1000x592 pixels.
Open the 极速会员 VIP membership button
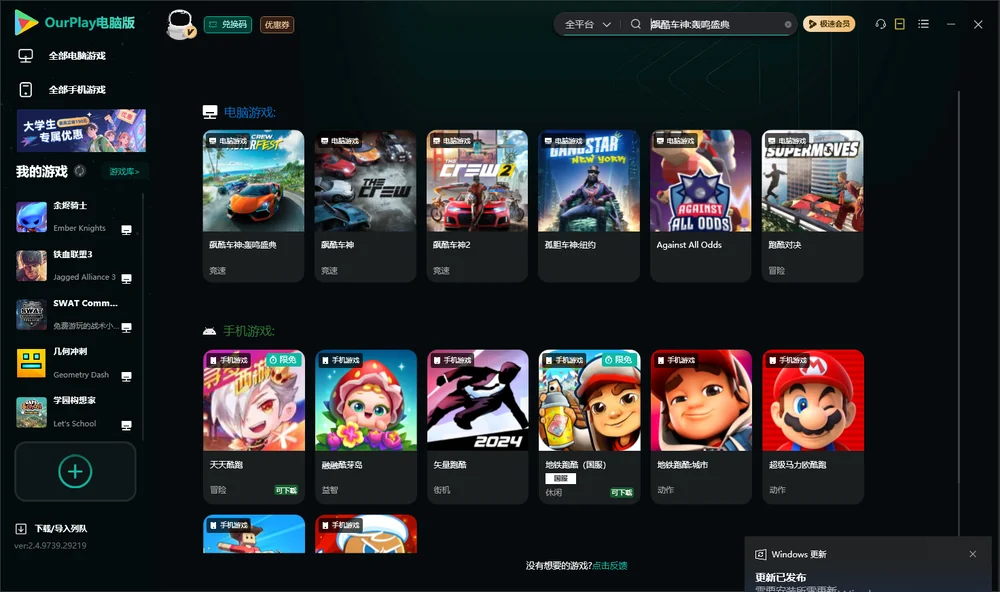tap(829, 24)
